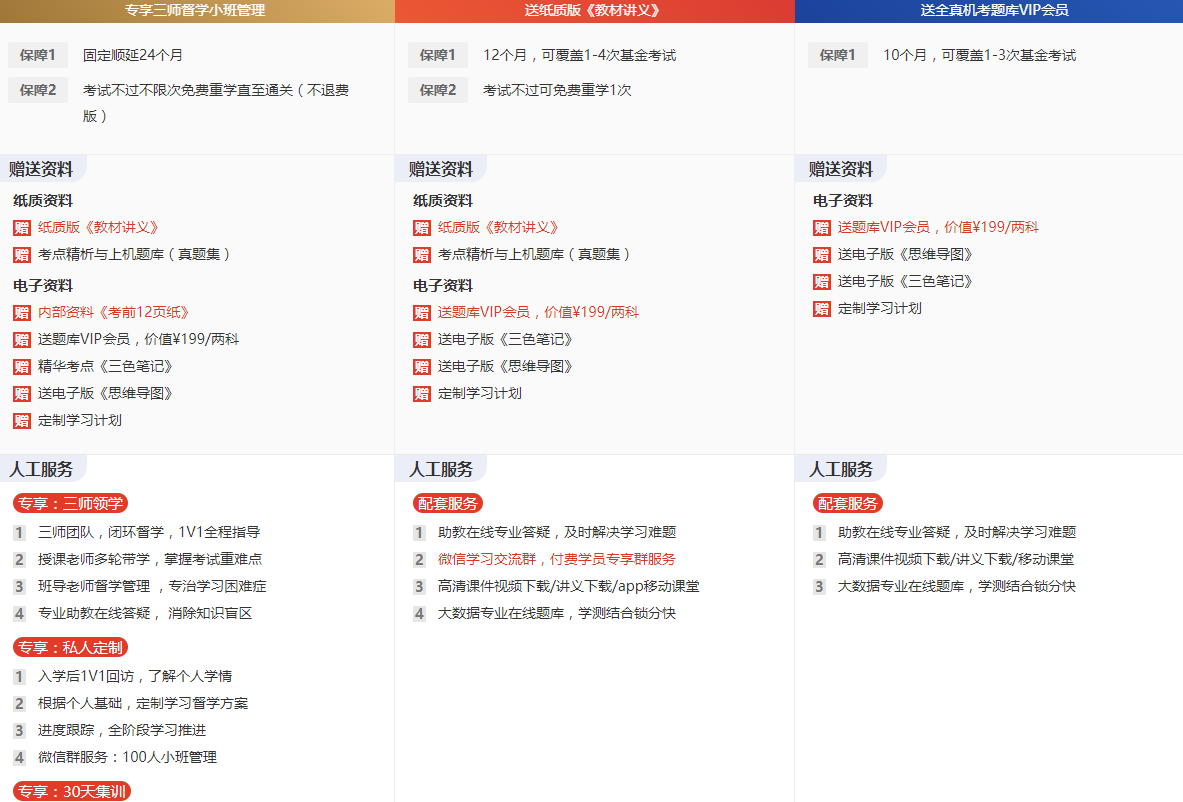Click the 专享：私人定制 red label
The image size is (1183, 802).
70,647
